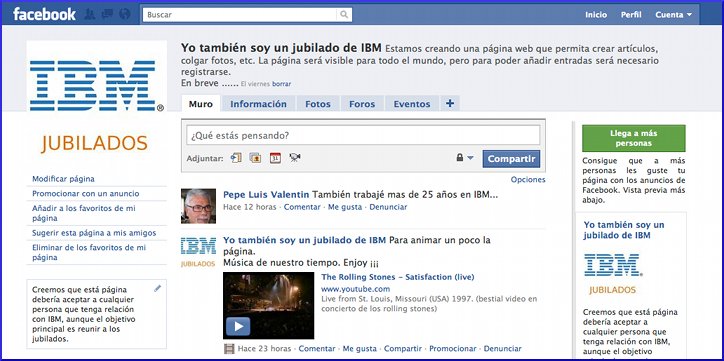This screenshot has width=724, height=361.
Task: Open Pepe Luis Valentin's profile photo
Action: (198, 206)
